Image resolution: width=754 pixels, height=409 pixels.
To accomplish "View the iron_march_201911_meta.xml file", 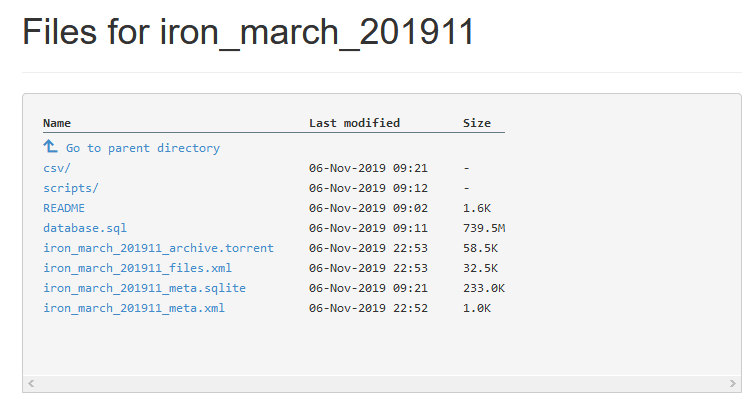I will coord(134,308).
